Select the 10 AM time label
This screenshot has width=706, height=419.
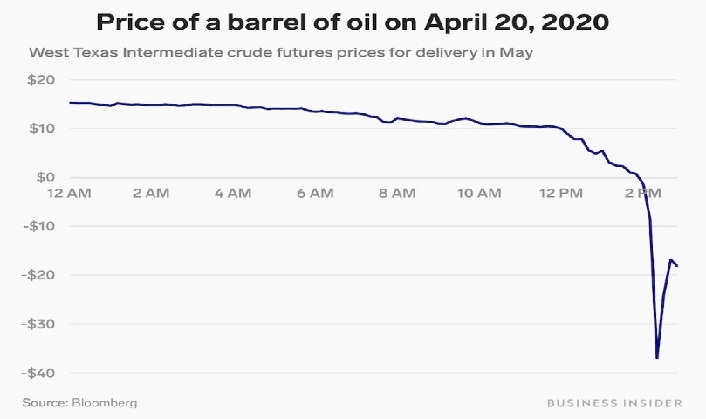pos(478,192)
